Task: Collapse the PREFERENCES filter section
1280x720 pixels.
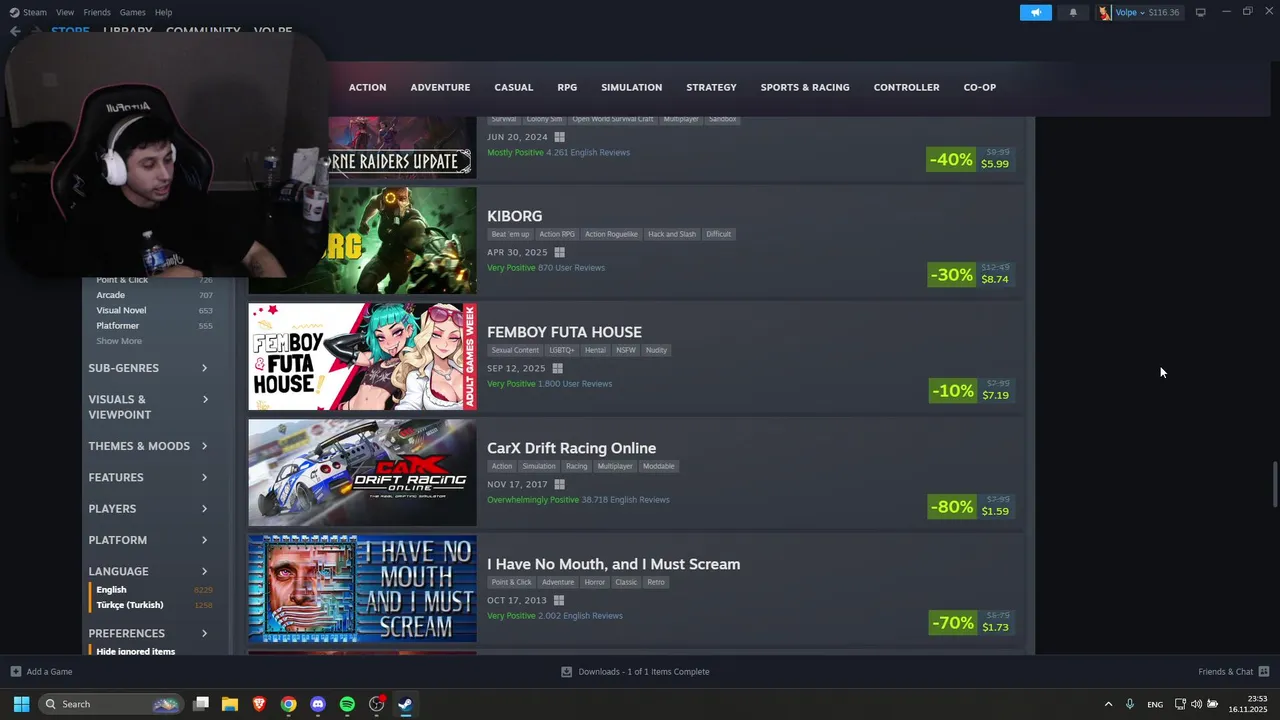Action: [x=148, y=633]
